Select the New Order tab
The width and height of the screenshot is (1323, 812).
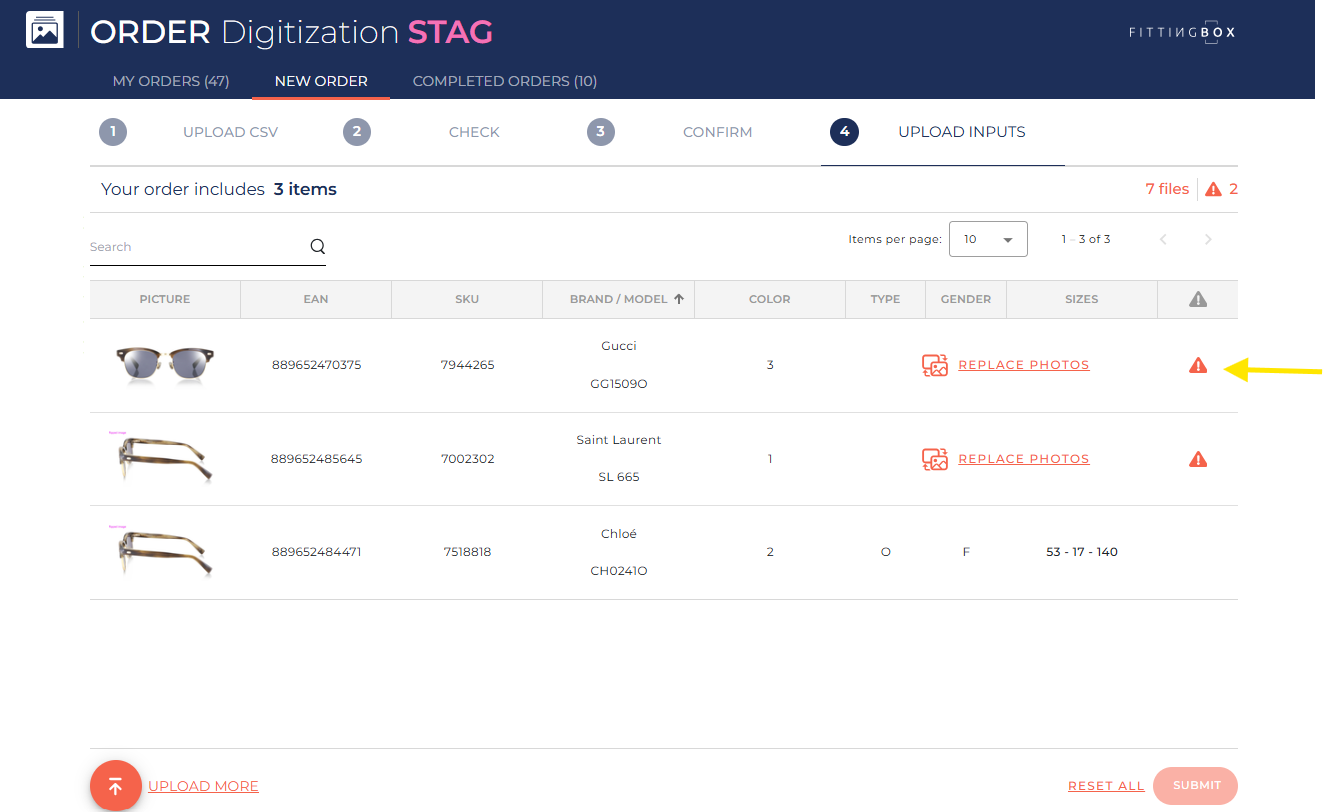[321, 81]
